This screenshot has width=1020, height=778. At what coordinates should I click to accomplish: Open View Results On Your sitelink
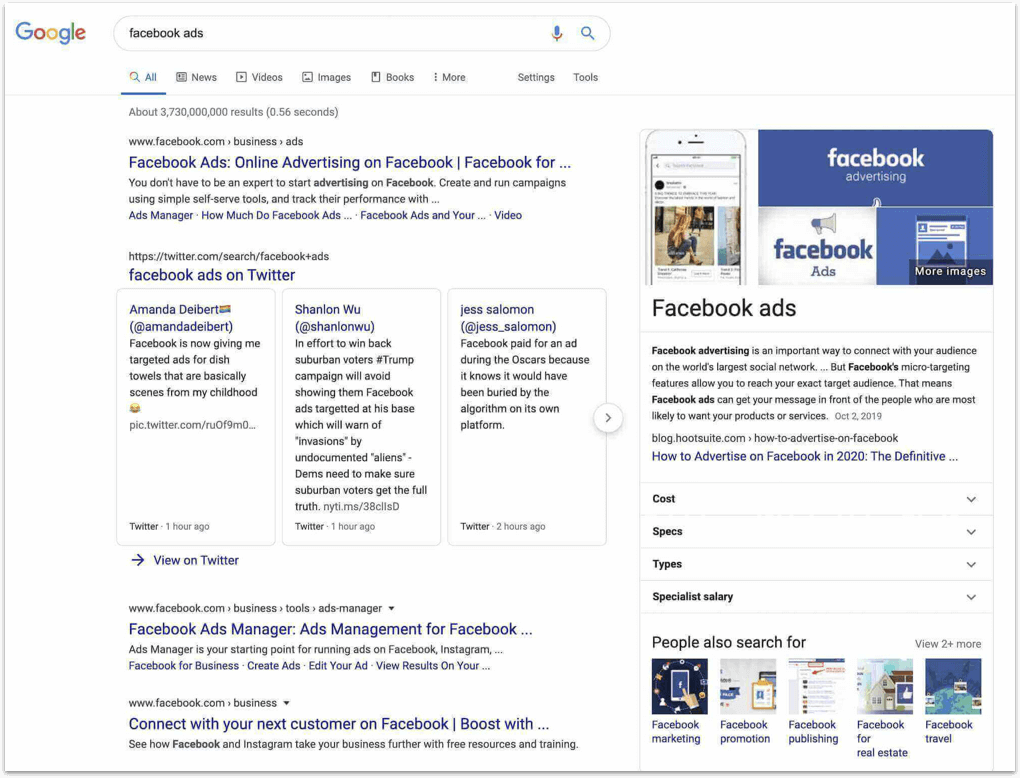[433, 666]
